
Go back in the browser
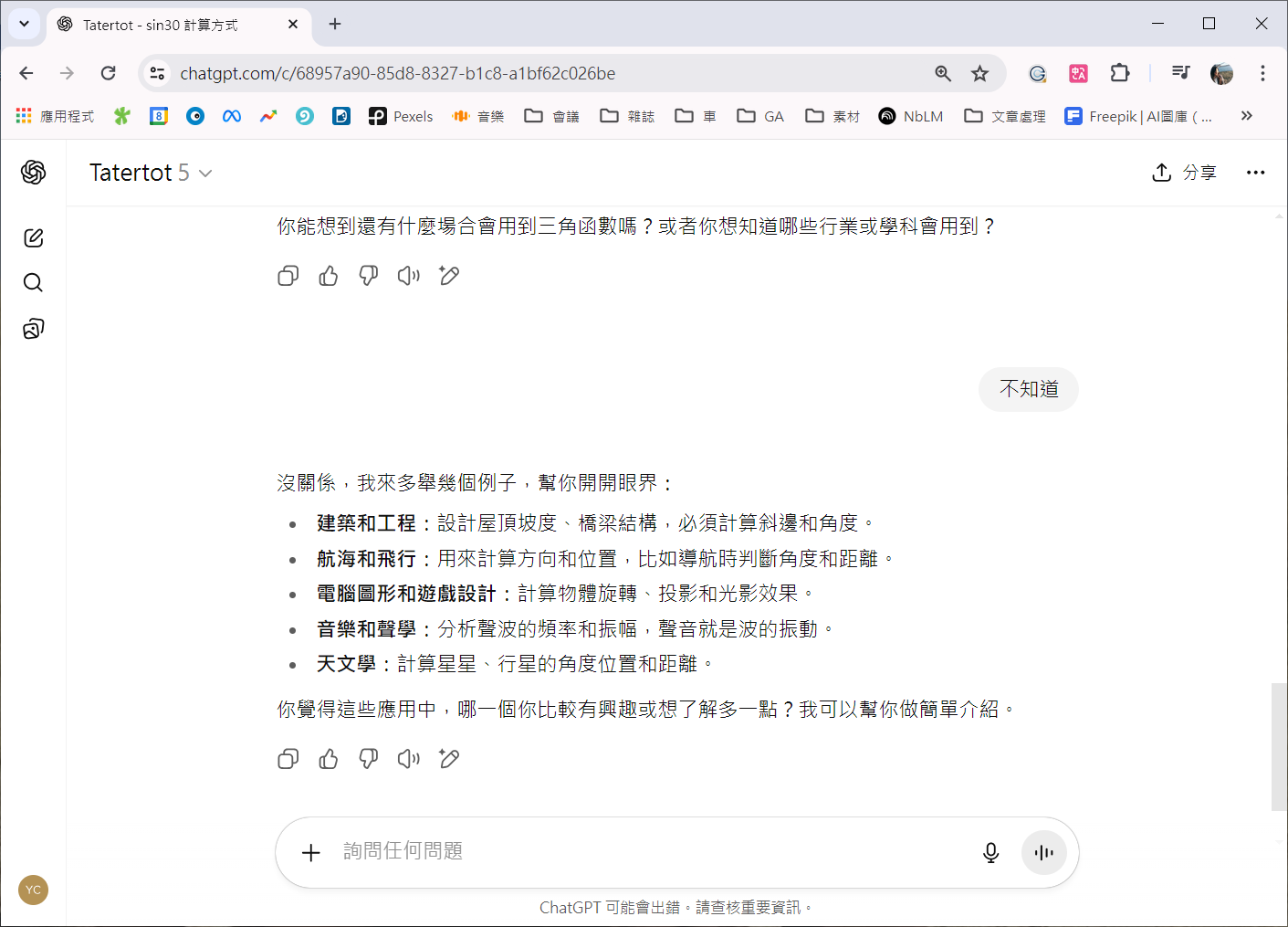[26, 73]
